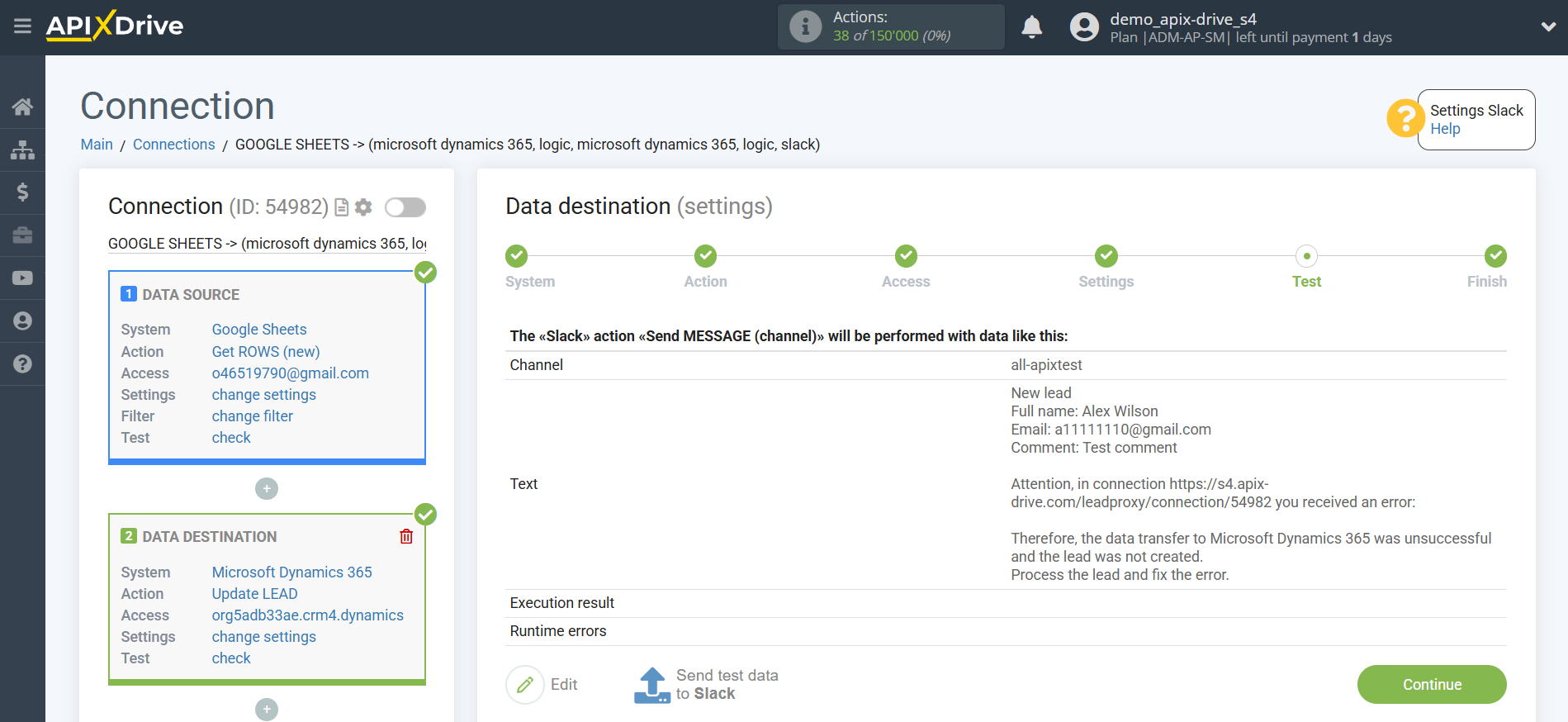Click the DATA DESTINATION block header
This screenshot has width=1568, height=722.
pyautogui.click(x=210, y=537)
